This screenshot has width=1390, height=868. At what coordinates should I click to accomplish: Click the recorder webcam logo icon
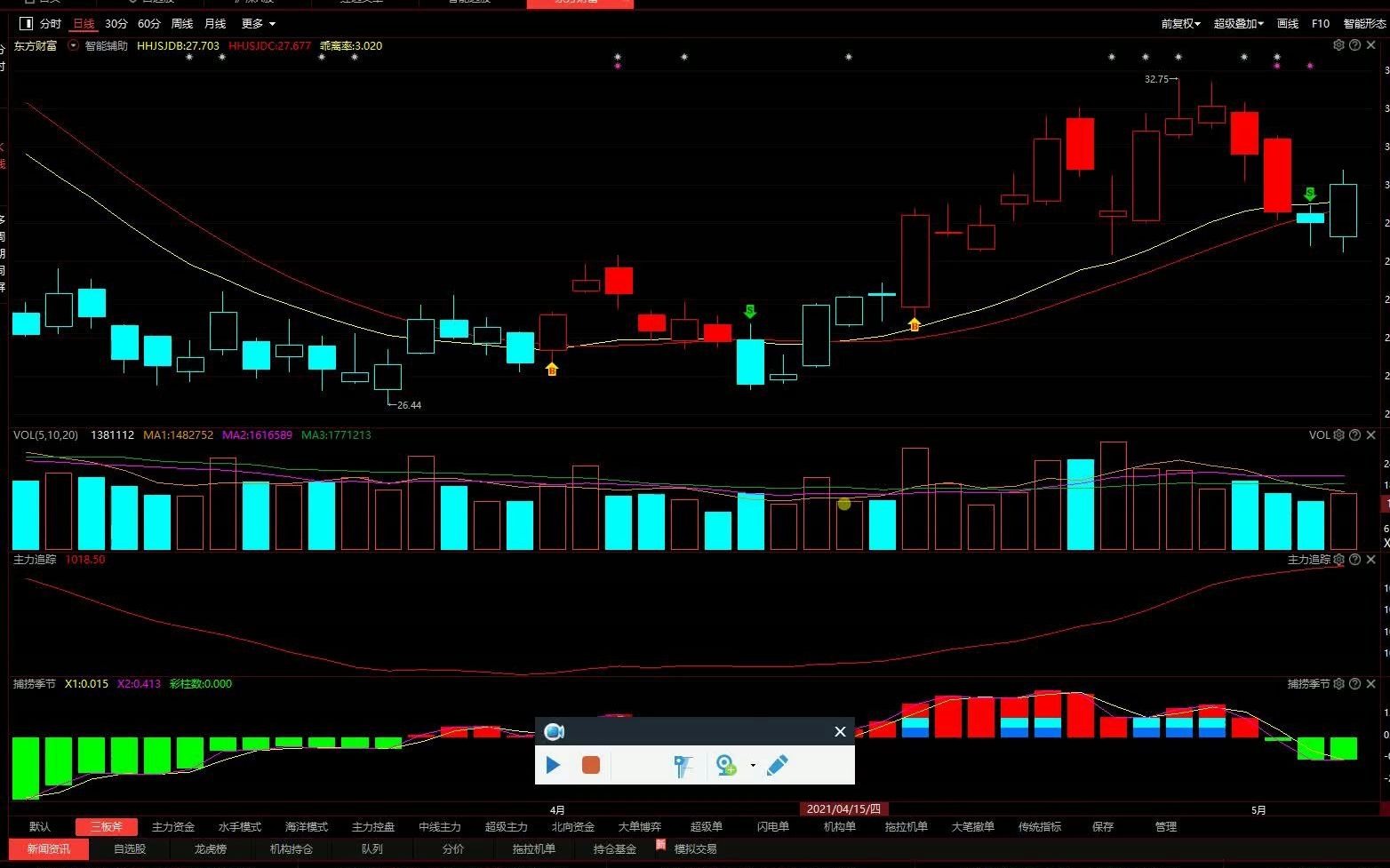click(554, 732)
